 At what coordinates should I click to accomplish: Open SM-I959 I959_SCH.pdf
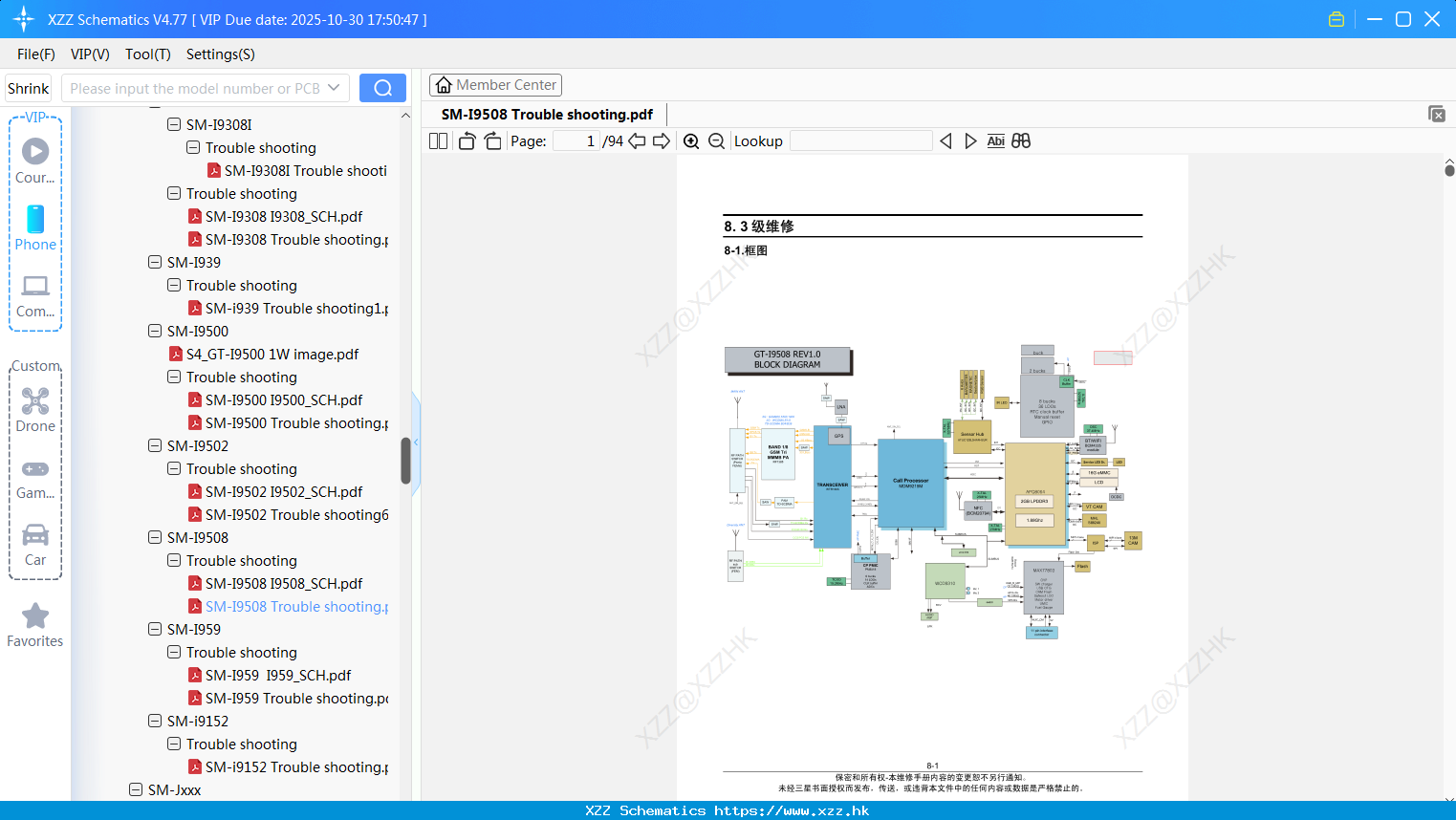click(x=270, y=675)
